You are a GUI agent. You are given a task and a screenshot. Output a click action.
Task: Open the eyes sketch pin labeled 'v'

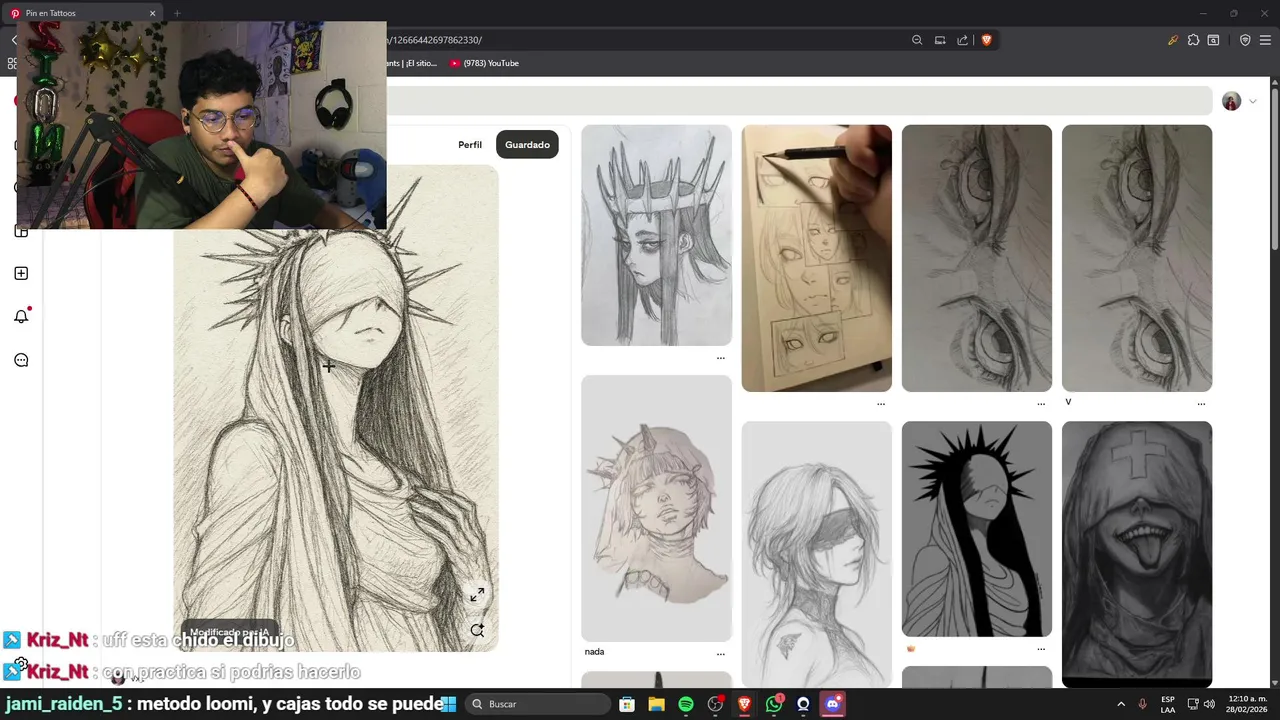[x=1137, y=258]
